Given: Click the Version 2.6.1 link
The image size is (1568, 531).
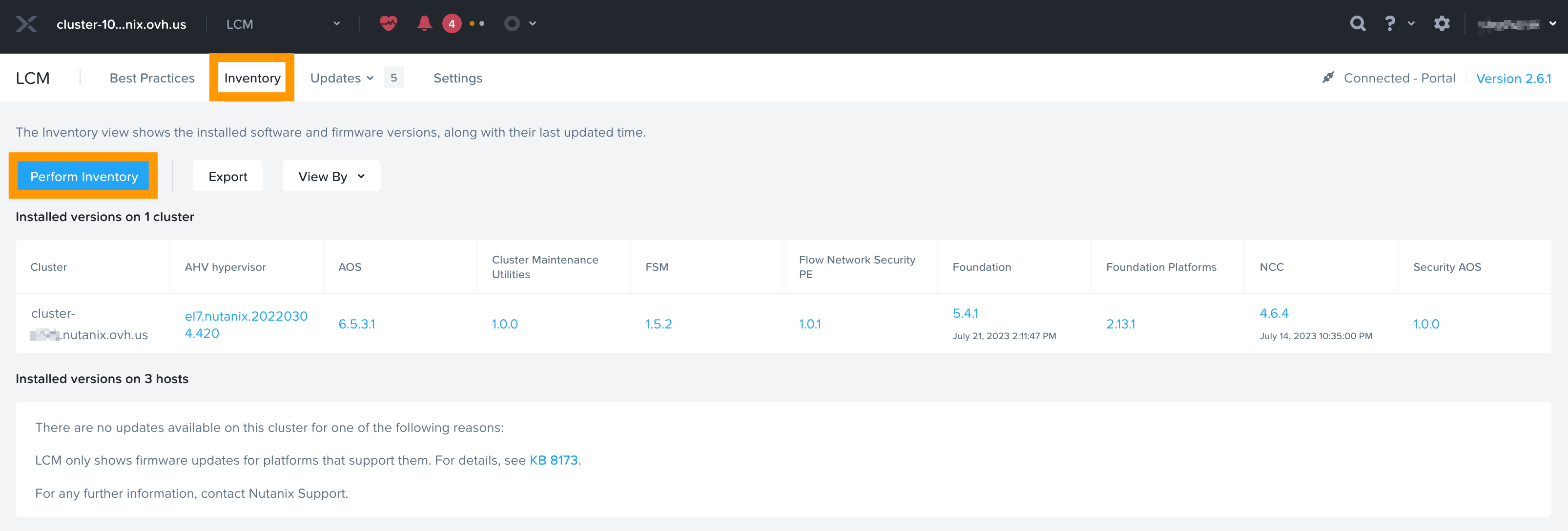Looking at the screenshot, I should (x=1513, y=79).
